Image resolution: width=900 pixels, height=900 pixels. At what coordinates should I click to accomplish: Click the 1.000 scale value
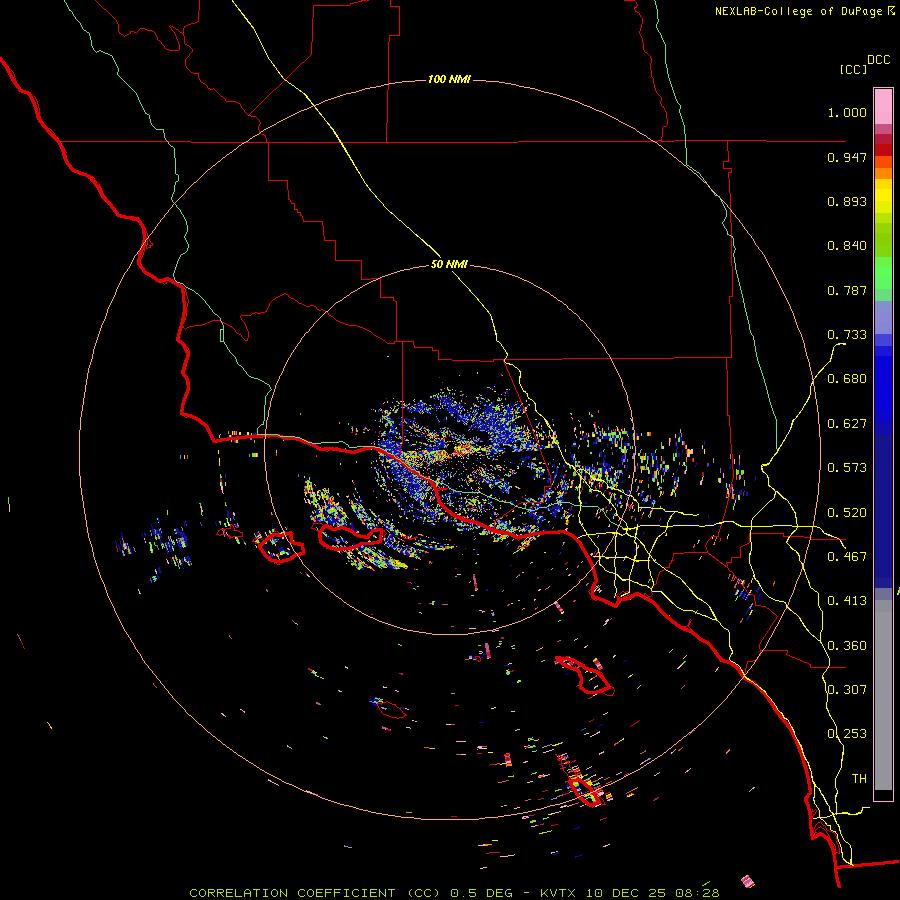[x=847, y=112]
